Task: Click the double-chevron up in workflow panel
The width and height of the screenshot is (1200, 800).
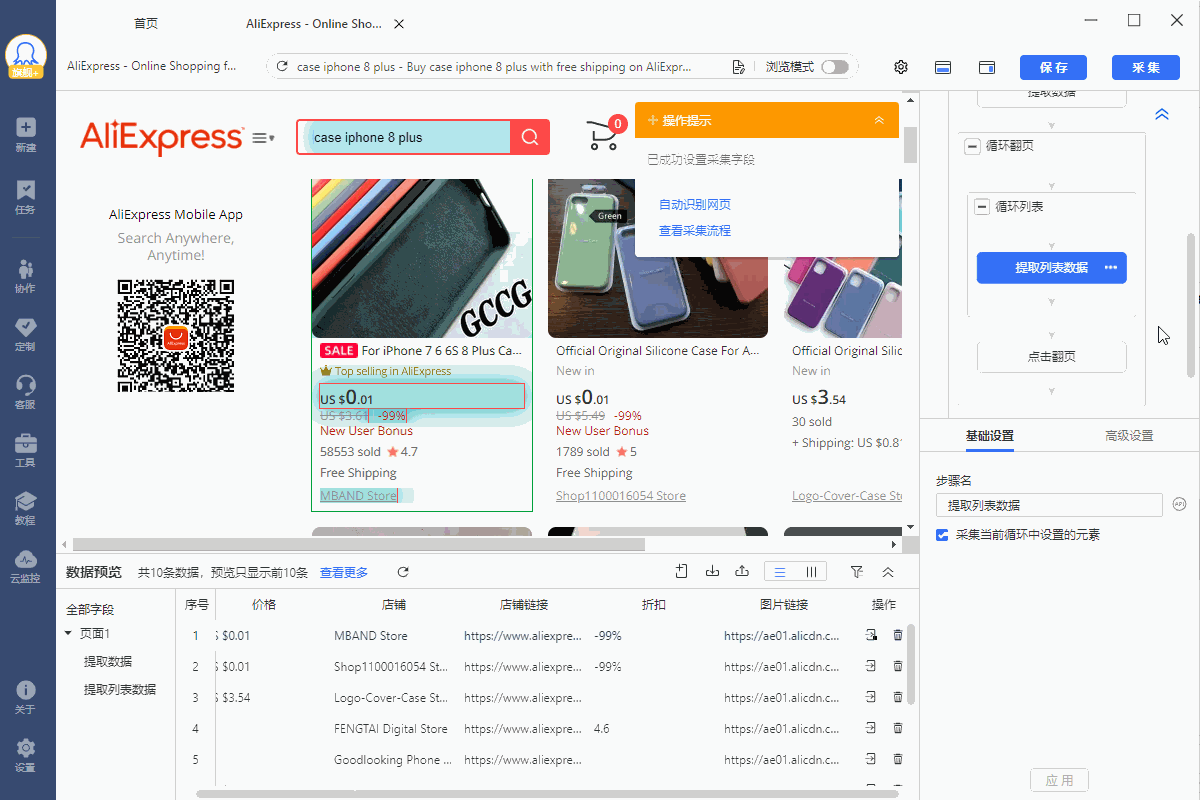Action: (1162, 114)
